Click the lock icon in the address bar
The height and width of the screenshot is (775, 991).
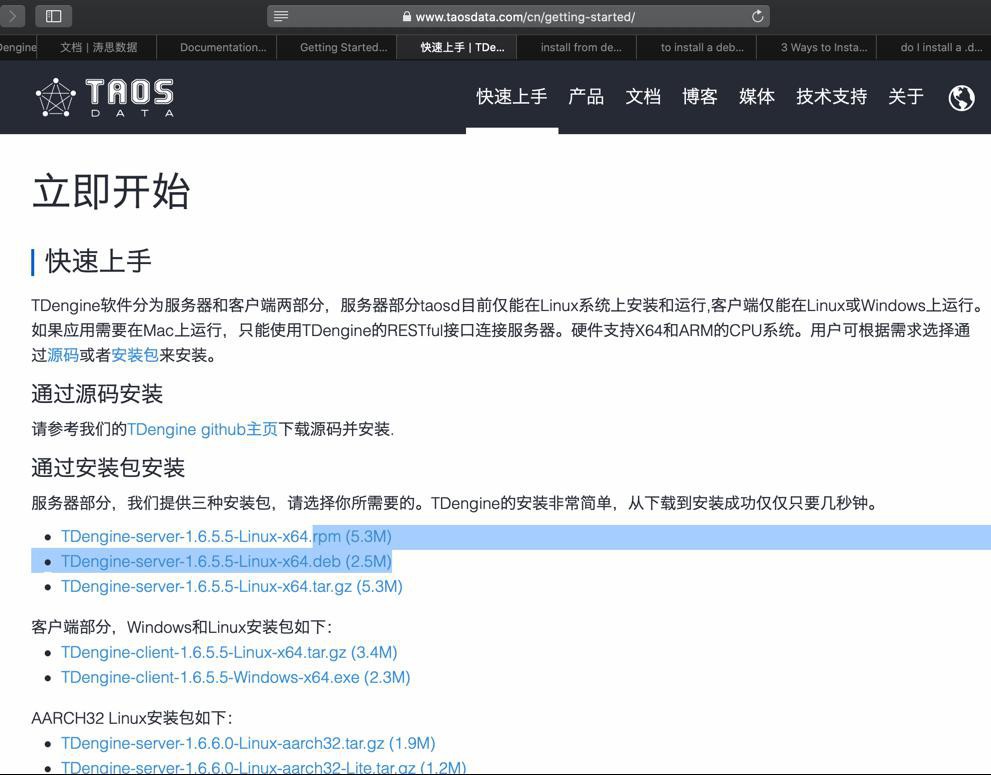[407, 17]
